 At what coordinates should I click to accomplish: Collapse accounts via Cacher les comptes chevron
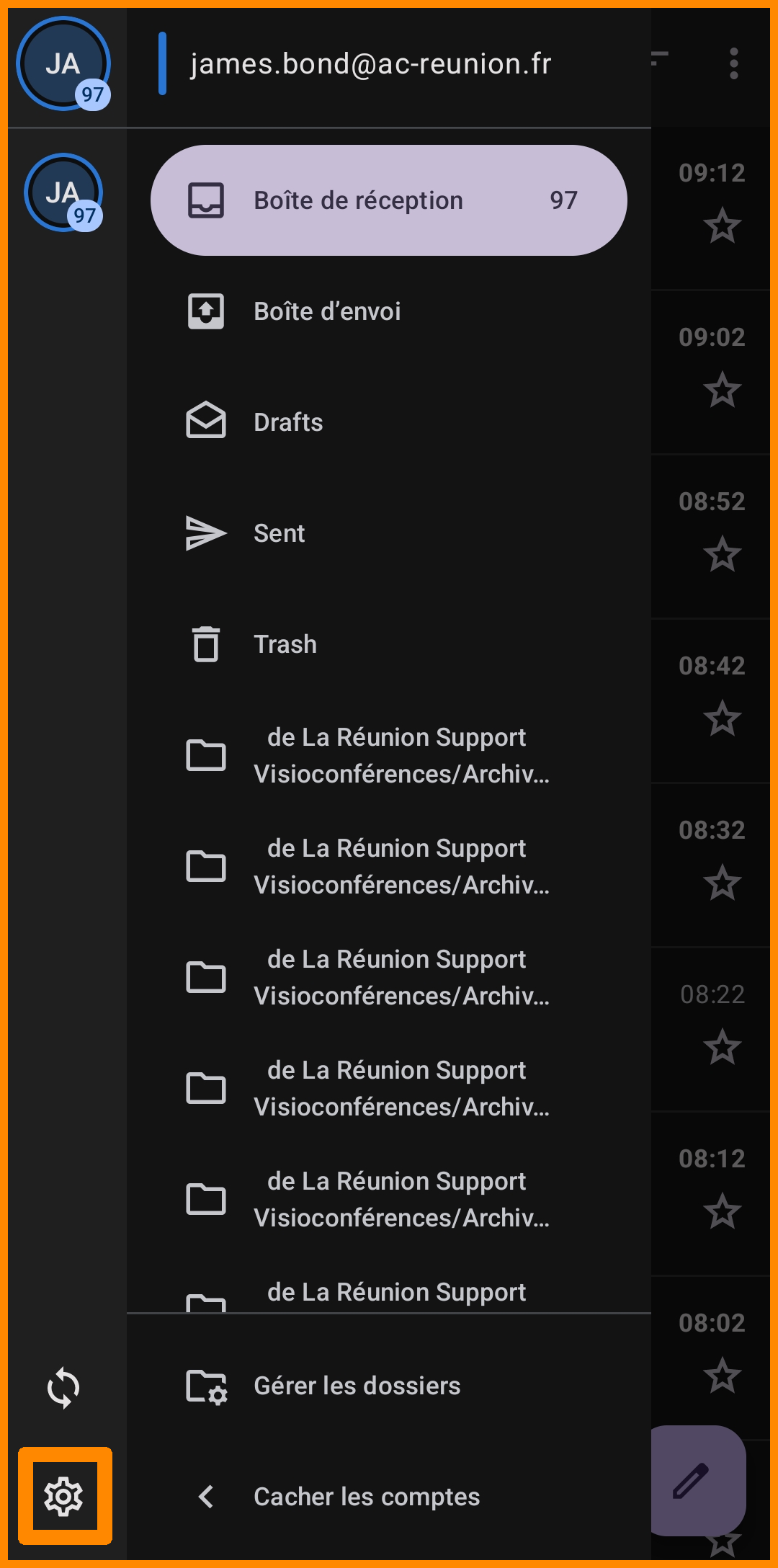click(206, 1497)
